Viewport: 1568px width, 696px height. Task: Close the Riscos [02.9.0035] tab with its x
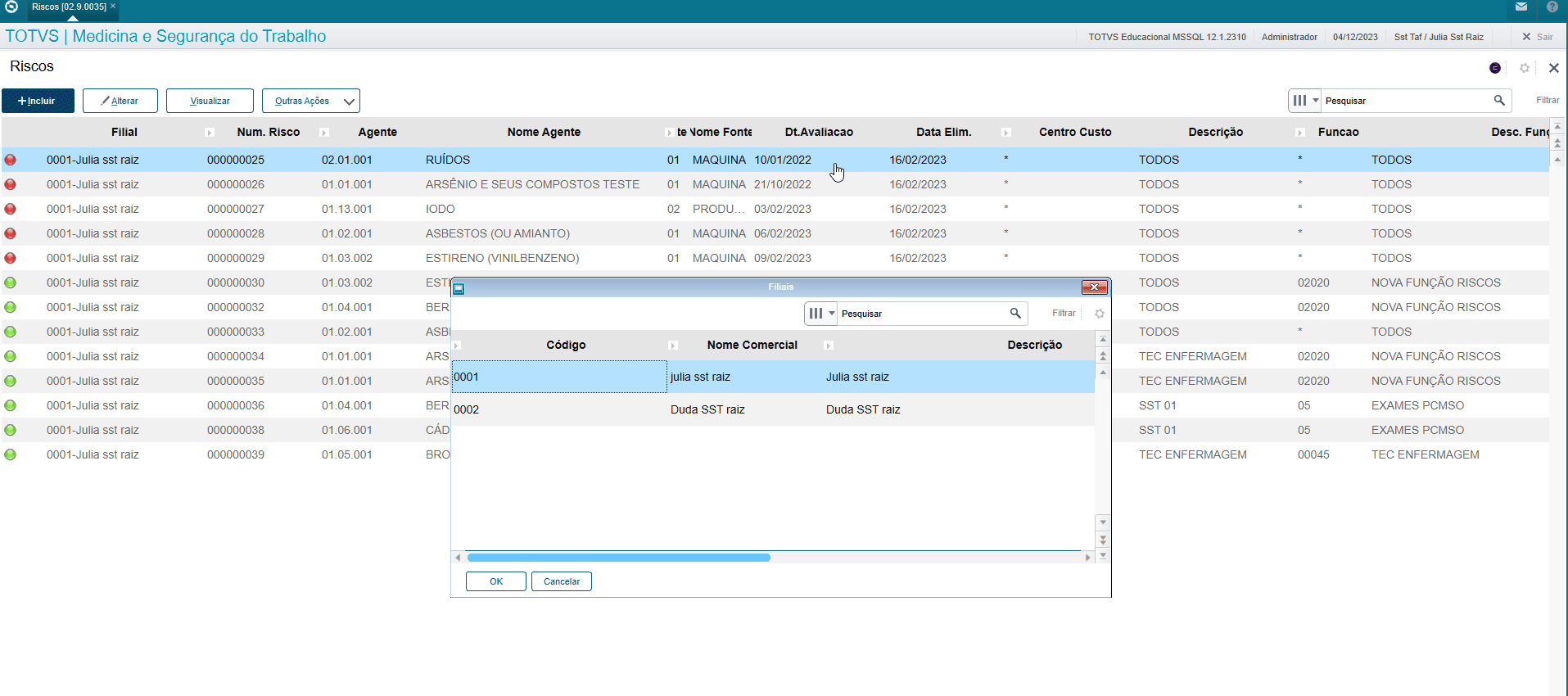[x=113, y=7]
